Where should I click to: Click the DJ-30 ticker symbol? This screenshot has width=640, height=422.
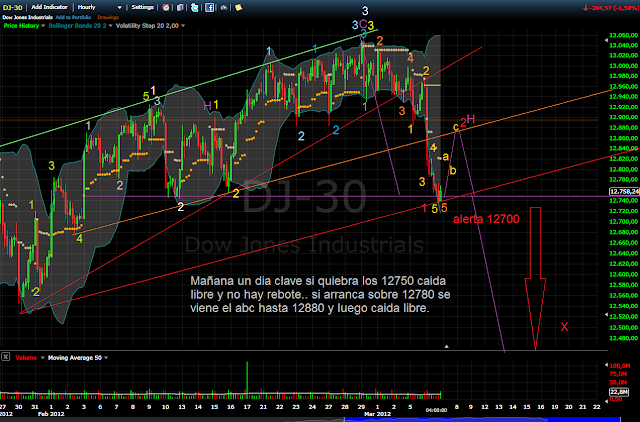point(13,7)
